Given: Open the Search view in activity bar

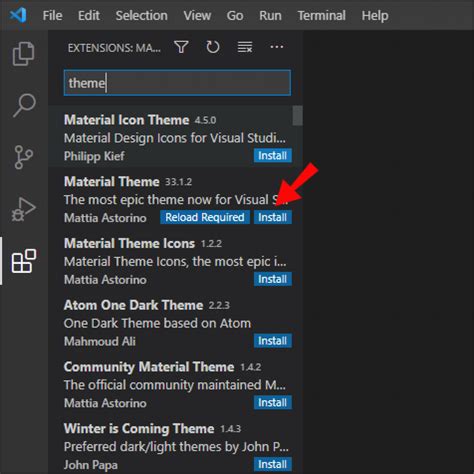Looking at the screenshot, I should point(24,105).
